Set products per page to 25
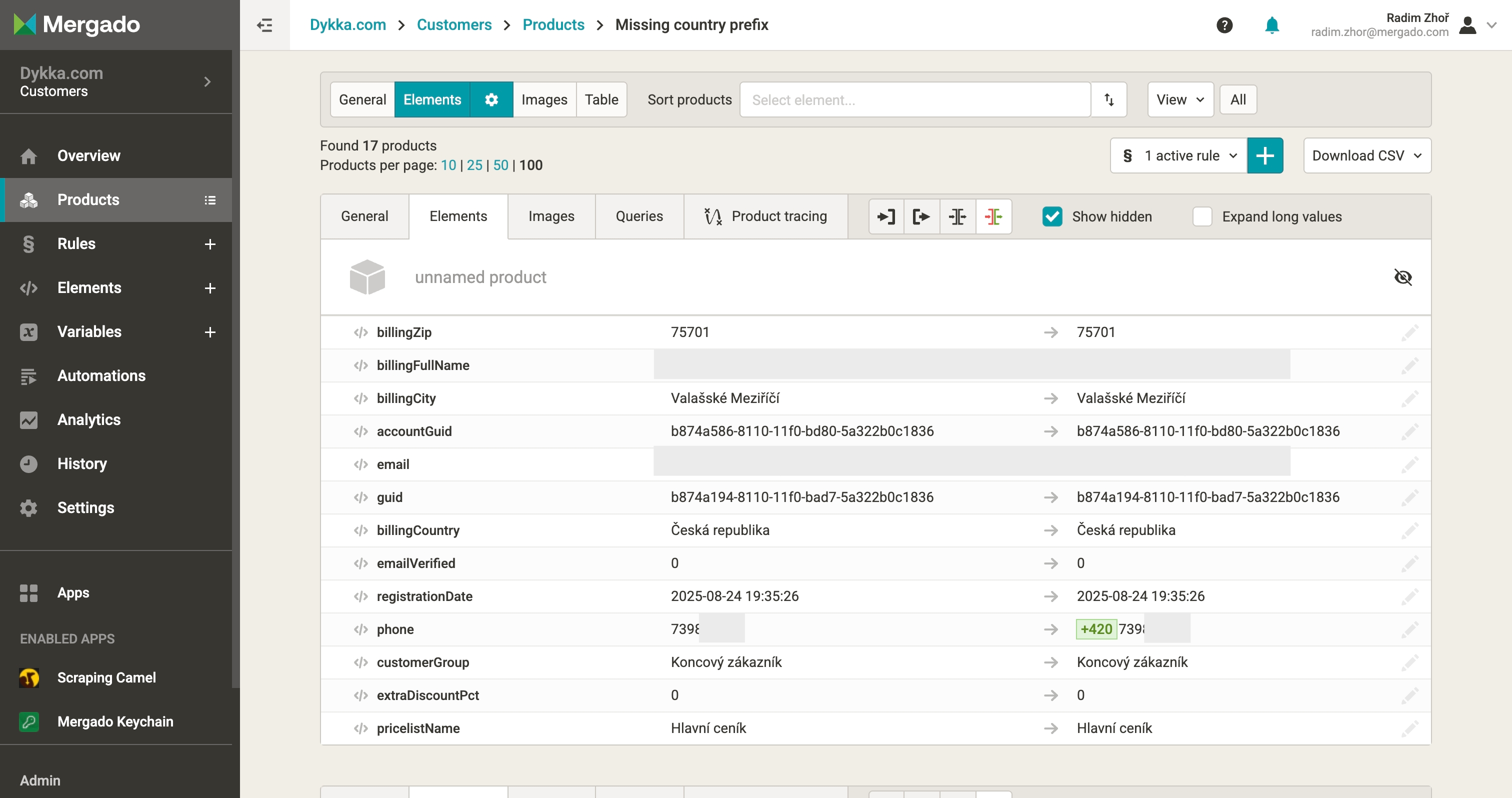The height and width of the screenshot is (798, 1512). 474,165
